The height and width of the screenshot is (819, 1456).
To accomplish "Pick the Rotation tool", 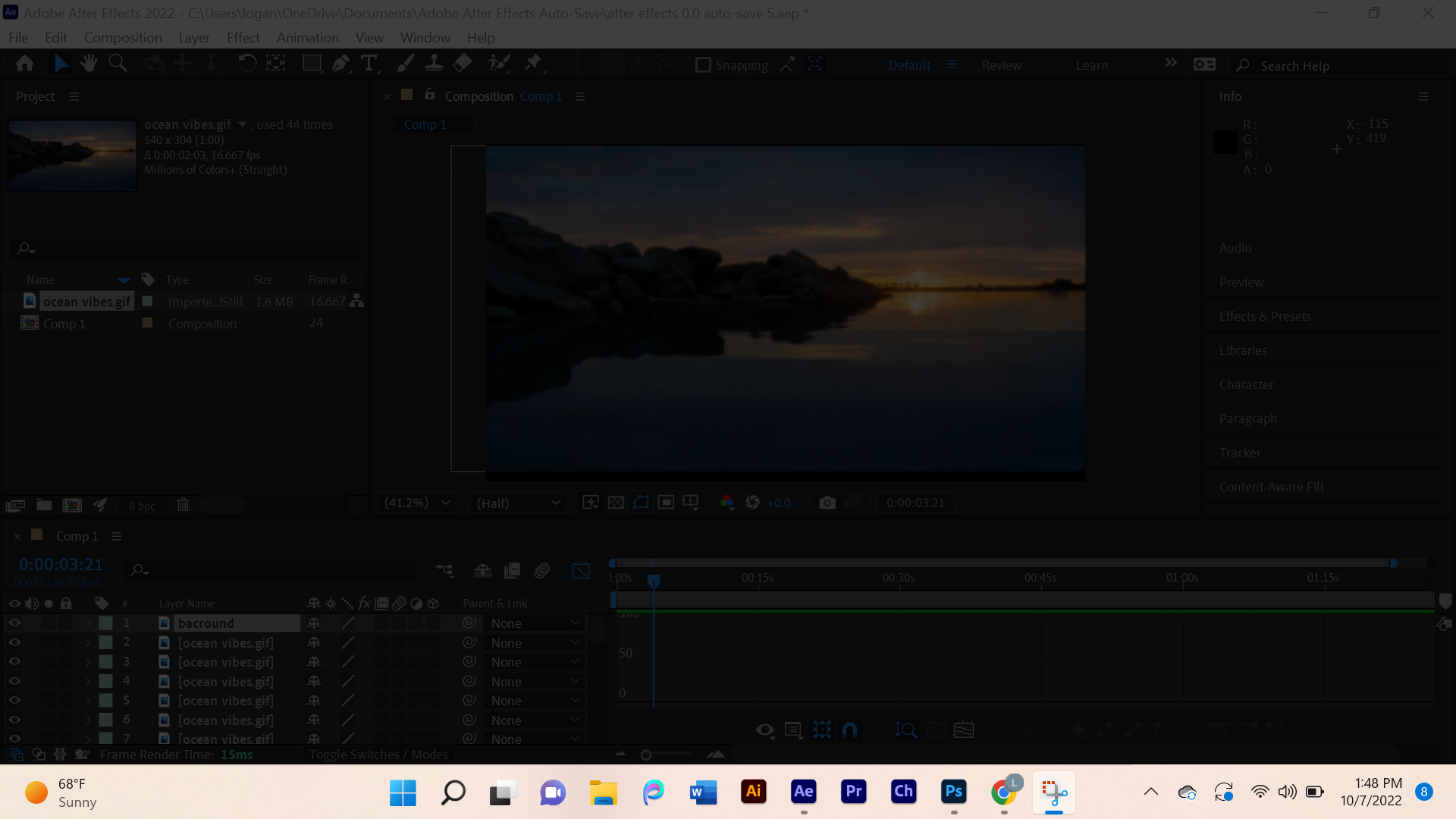I will pos(246,63).
